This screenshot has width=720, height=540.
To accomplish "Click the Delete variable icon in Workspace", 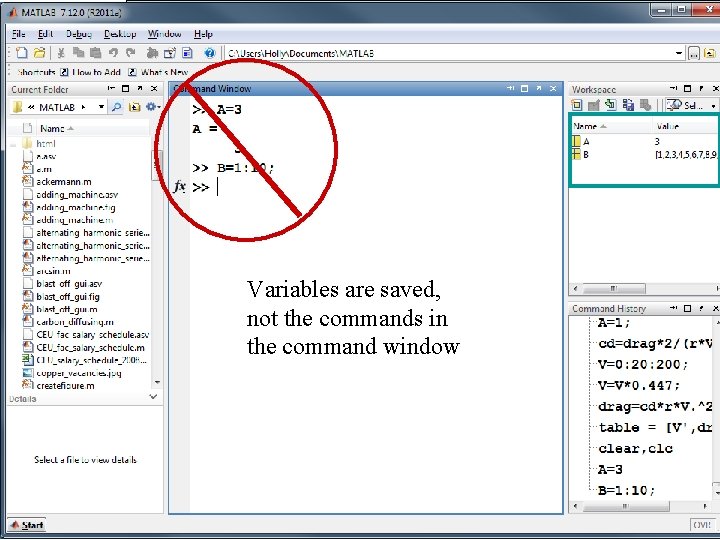I will pos(645,105).
